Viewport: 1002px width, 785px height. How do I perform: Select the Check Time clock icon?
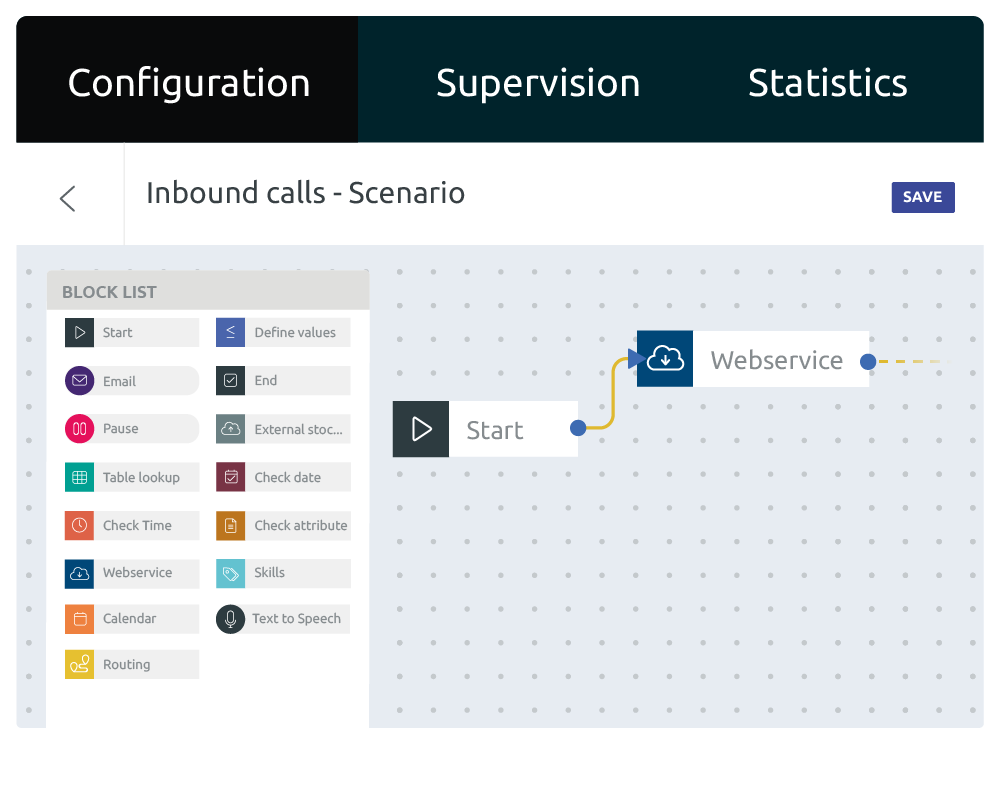pyautogui.click(x=79, y=525)
